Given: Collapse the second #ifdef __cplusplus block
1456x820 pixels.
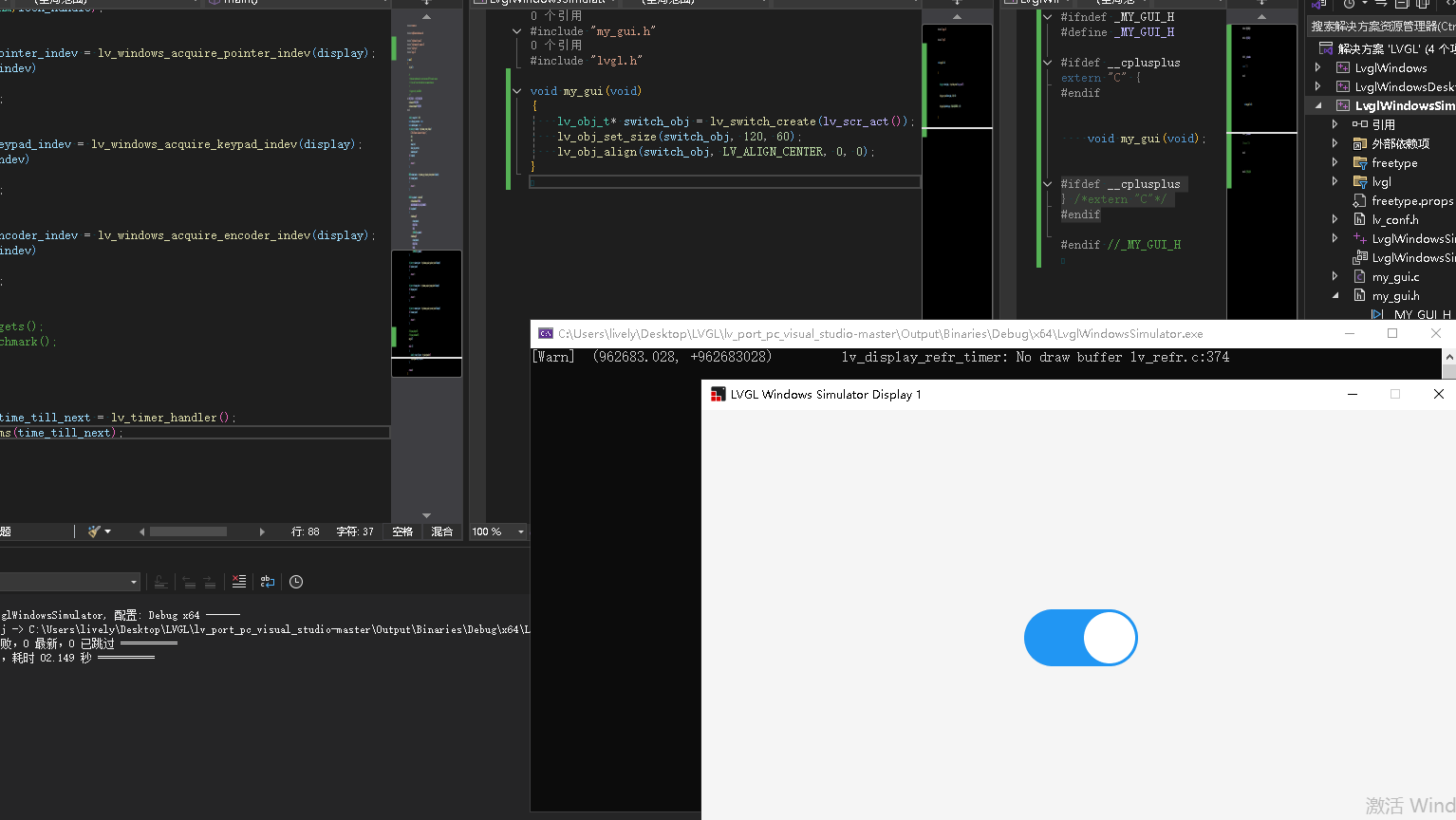Looking at the screenshot, I should click(1048, 184).
